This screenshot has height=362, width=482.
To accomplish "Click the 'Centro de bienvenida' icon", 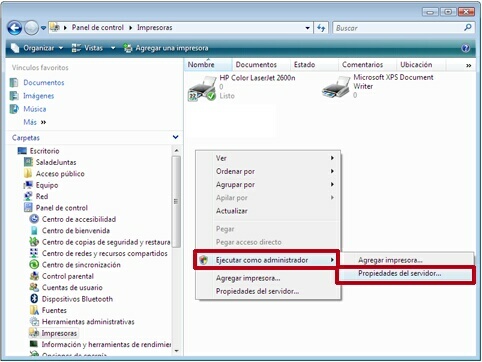I will (x=34, y=230).
